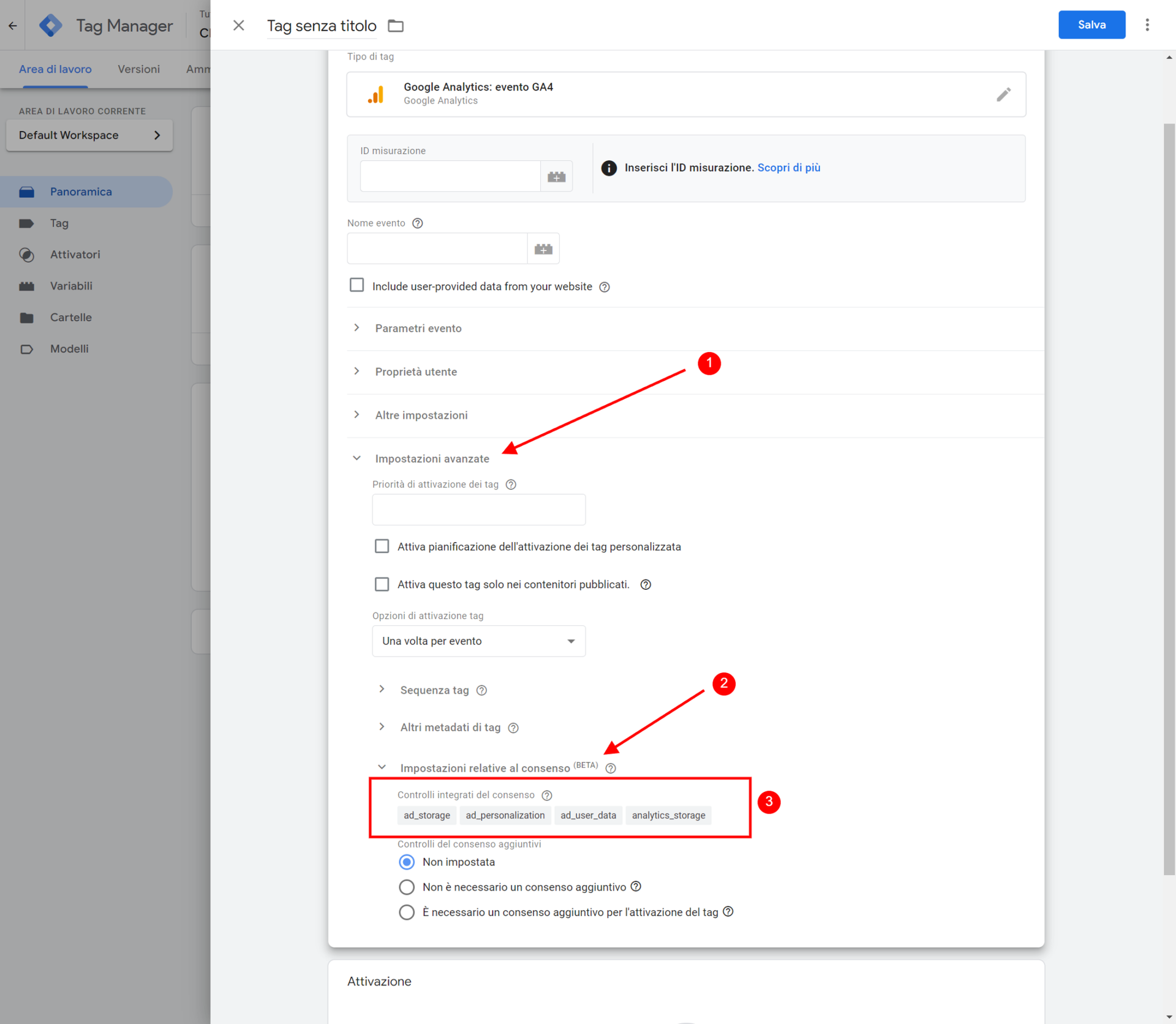Edit tag type with the pencil icon
1176x1024 pixels.
(1003, 94)
